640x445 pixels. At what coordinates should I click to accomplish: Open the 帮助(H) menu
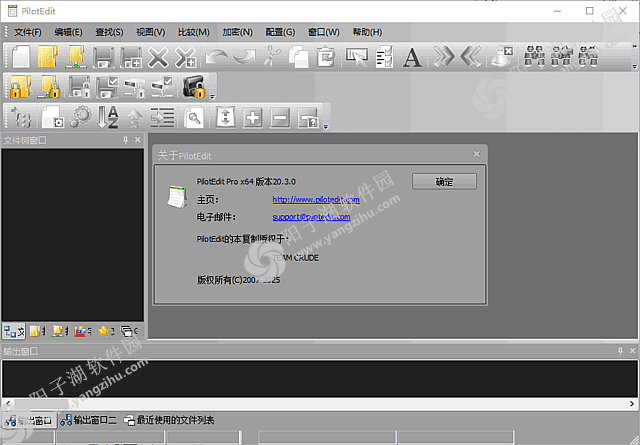coord(367,32)
